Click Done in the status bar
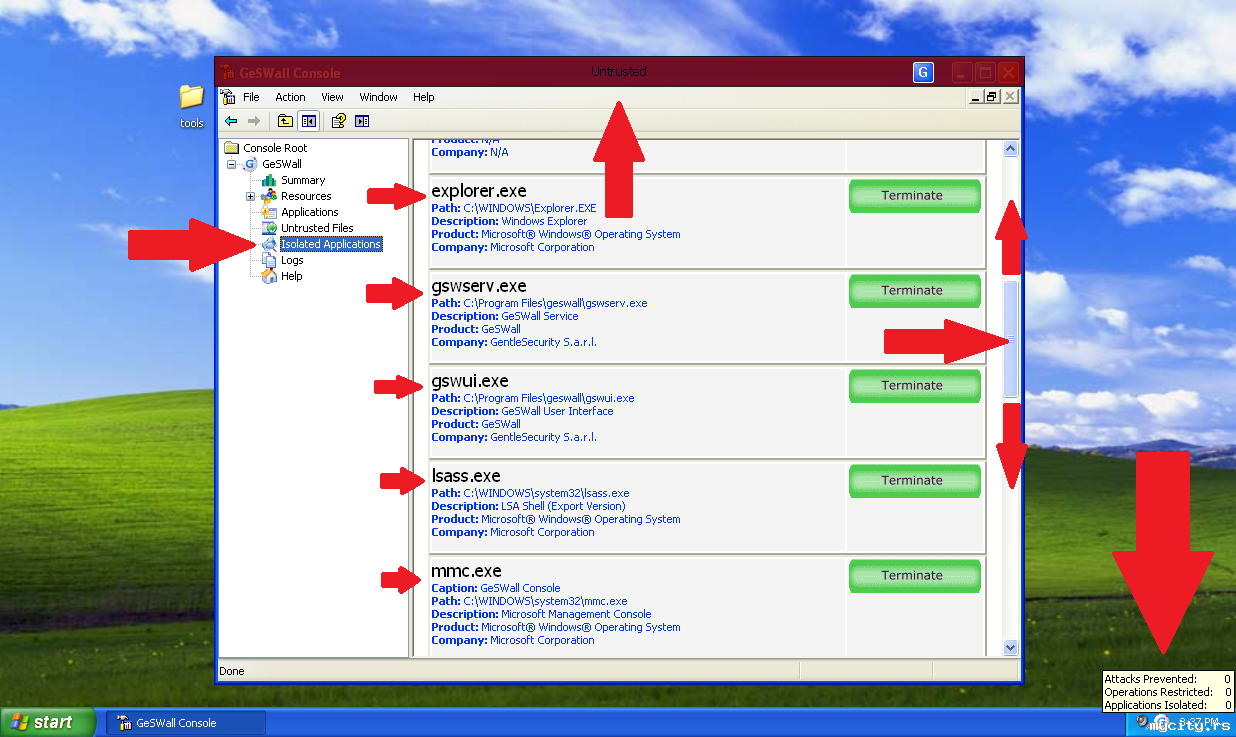1236x737 pixels. [232, 671]
